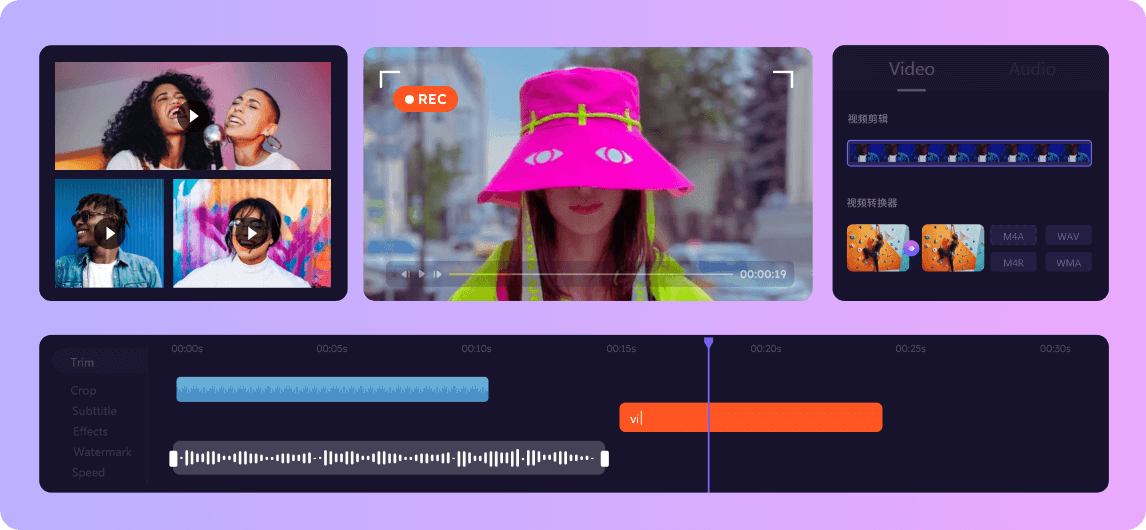Viewport: 1146px width, 530px height.
Task: Click the step forward playback icon
Action: click(x=437, y=274)
